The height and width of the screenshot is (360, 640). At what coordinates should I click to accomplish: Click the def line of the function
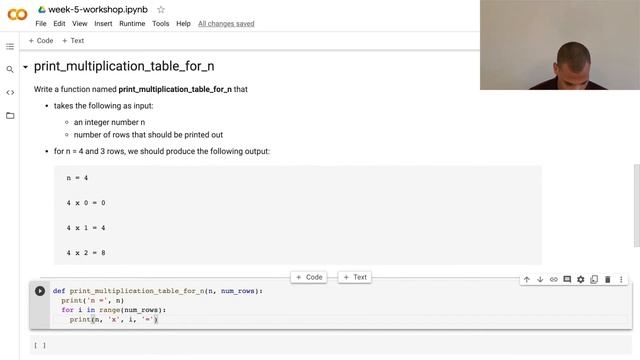pos(158,291)
